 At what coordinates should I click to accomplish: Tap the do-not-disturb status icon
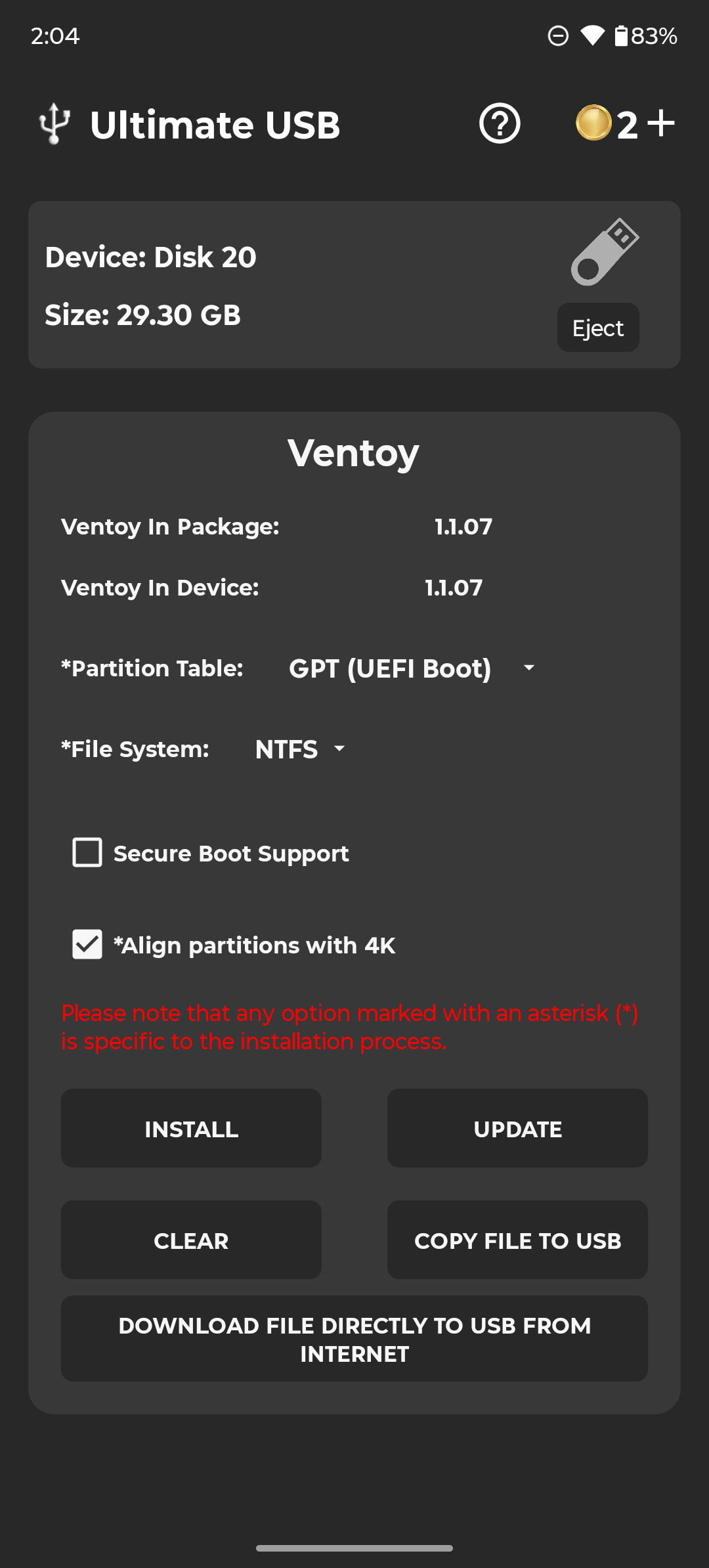pos(558,35)
